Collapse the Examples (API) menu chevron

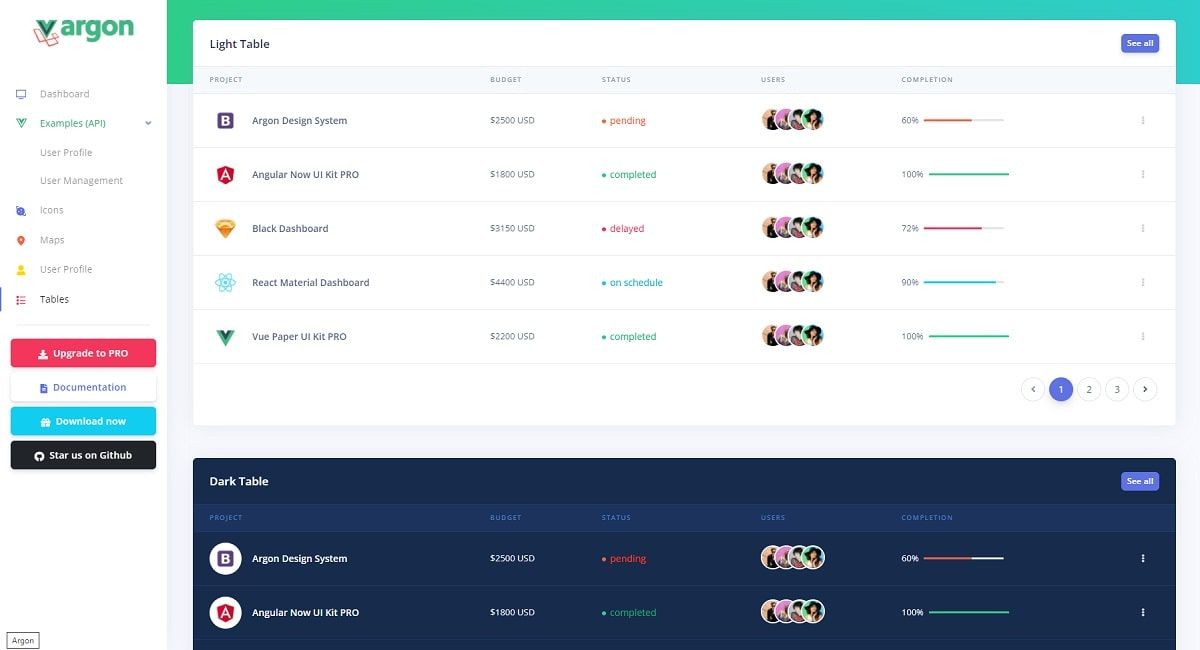coord(148,124)
